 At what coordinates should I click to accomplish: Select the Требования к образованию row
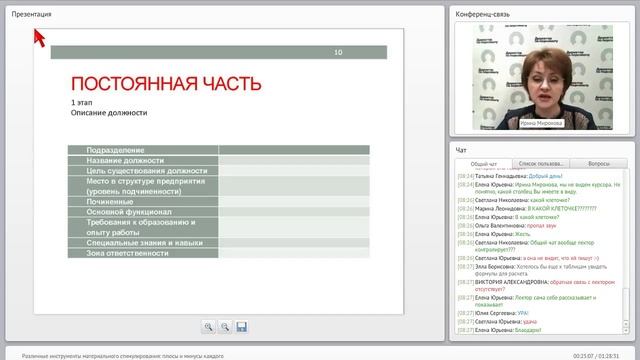click(x=218, y=227)
